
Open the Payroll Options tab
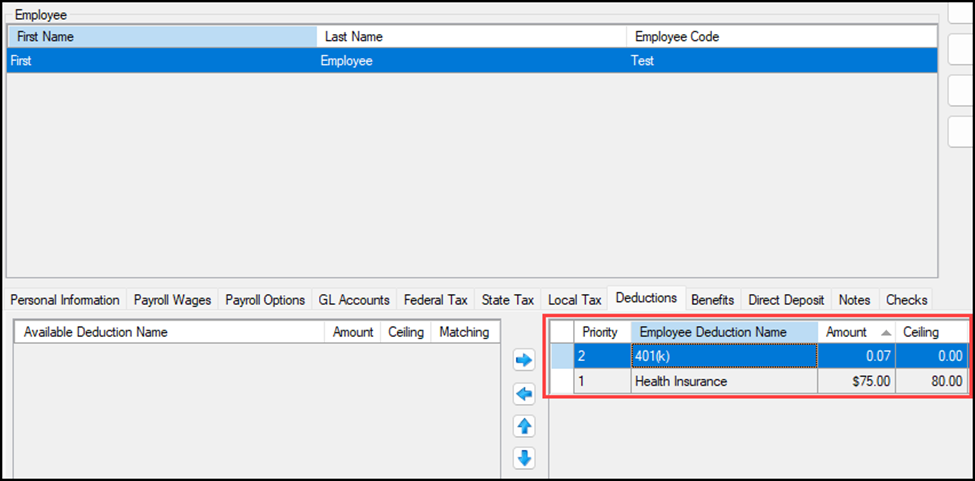click(x=264, y=300)
